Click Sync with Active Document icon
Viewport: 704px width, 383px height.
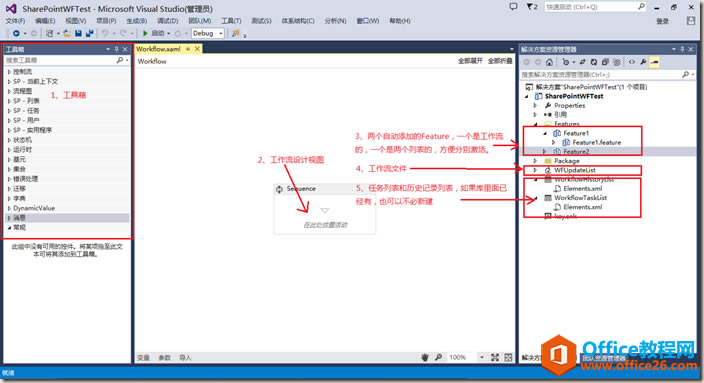pyautogui.click(x=582, y=62)
